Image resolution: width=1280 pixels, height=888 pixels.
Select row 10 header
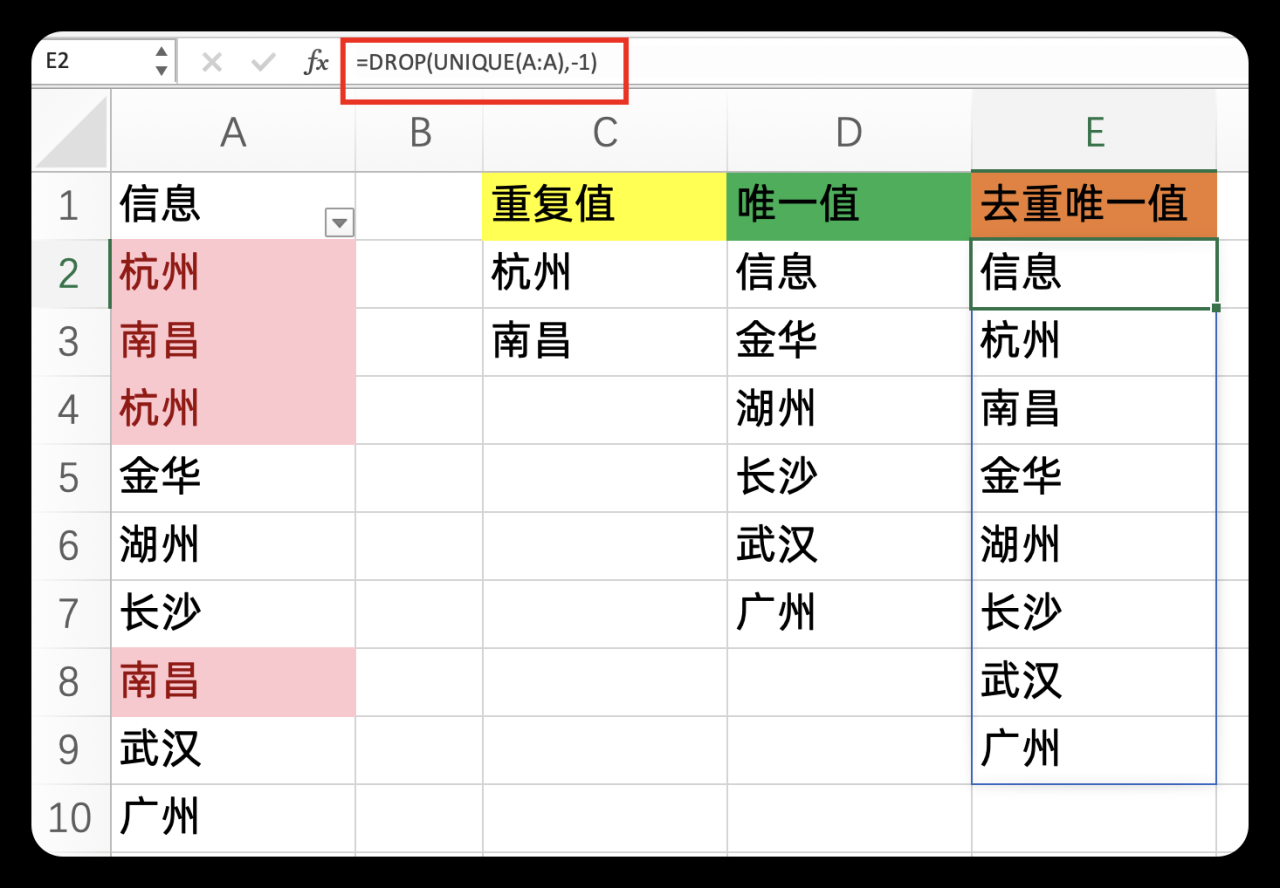(x=71, y=818)
